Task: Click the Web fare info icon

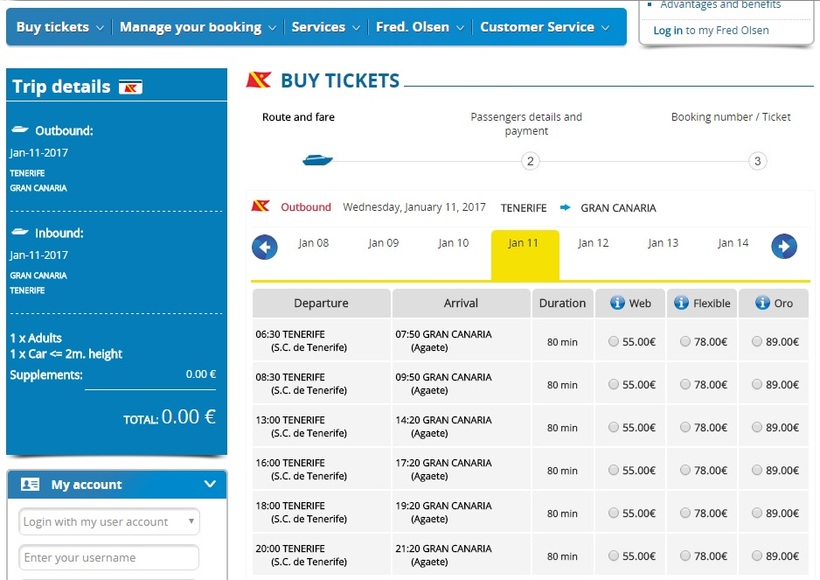Action: (x=617, y=303)
